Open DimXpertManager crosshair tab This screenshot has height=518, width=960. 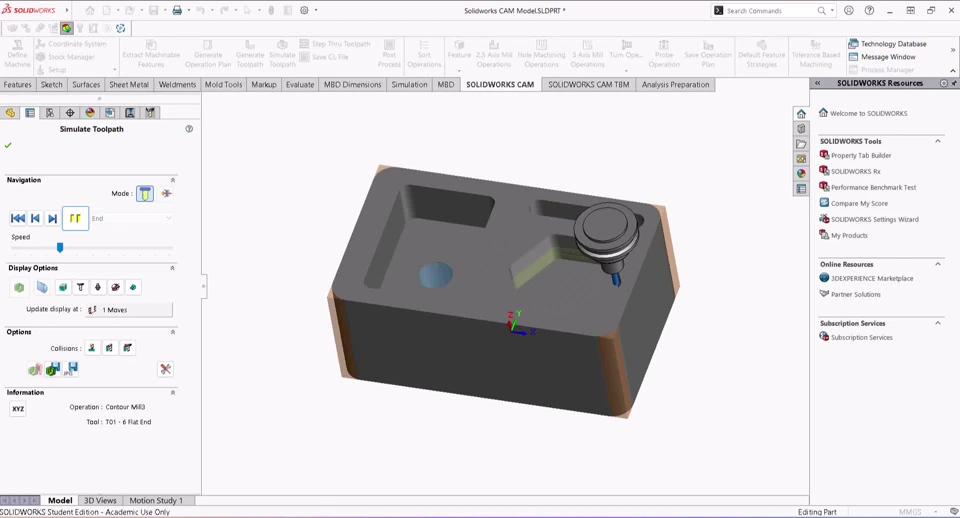click(70, 113)
